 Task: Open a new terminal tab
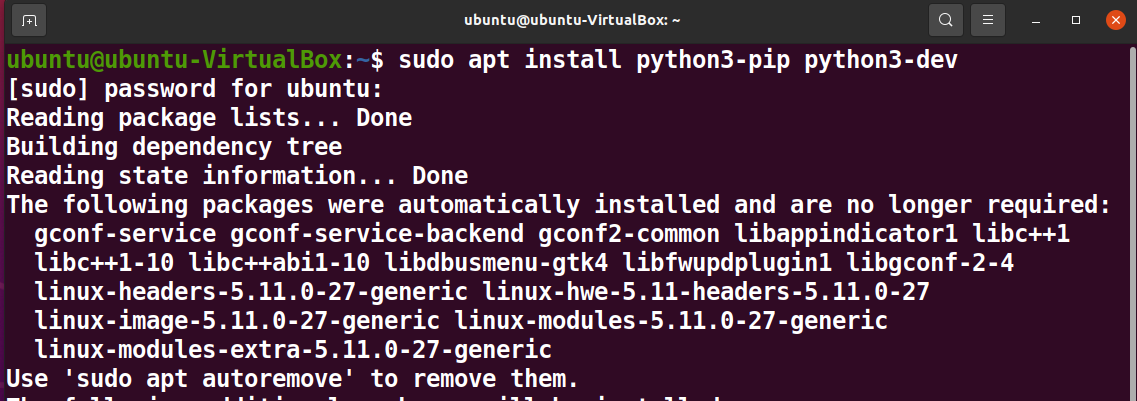[29, 20]
